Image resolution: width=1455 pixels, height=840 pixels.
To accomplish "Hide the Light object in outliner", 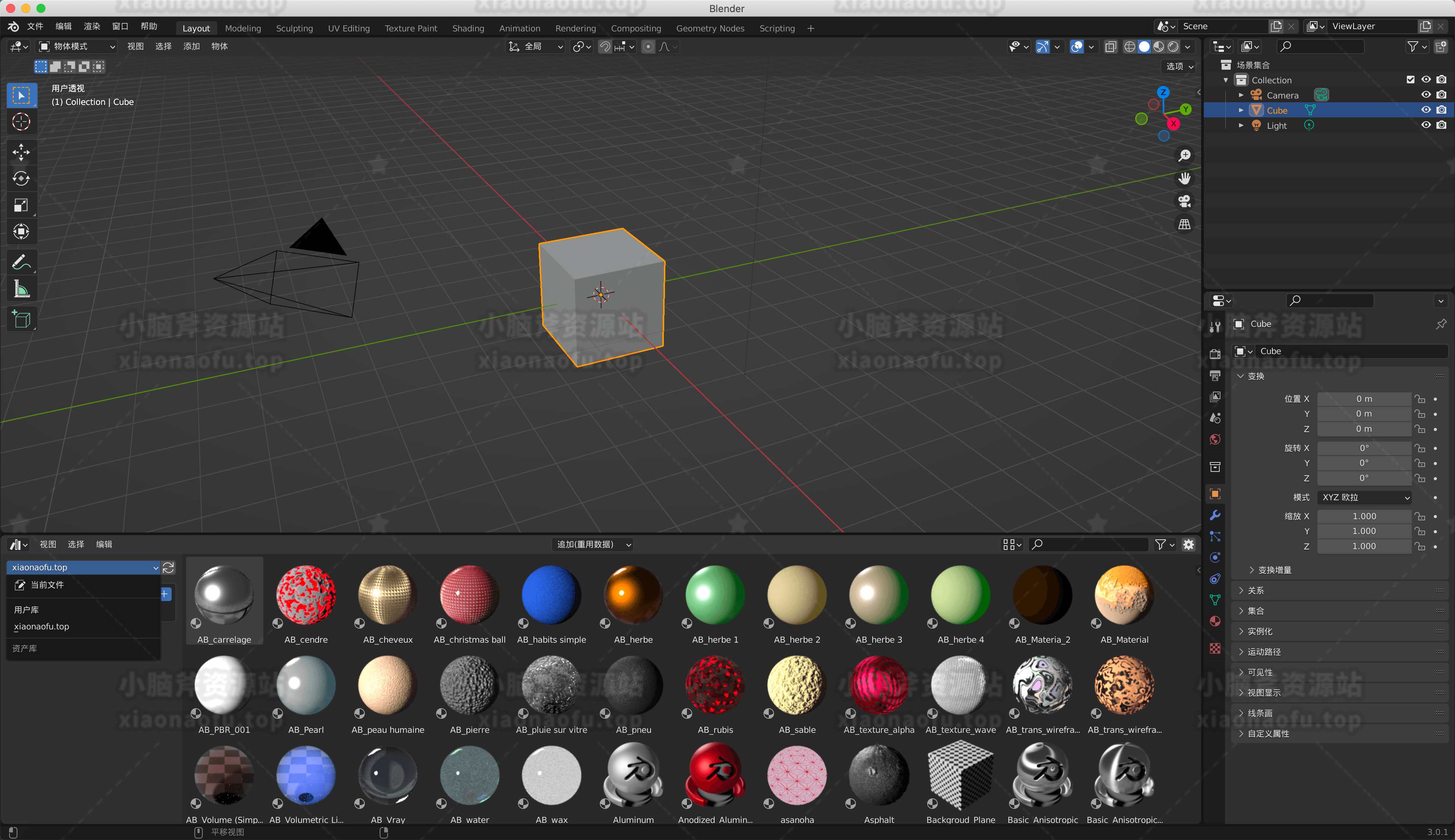I will tap(1425, 125).
